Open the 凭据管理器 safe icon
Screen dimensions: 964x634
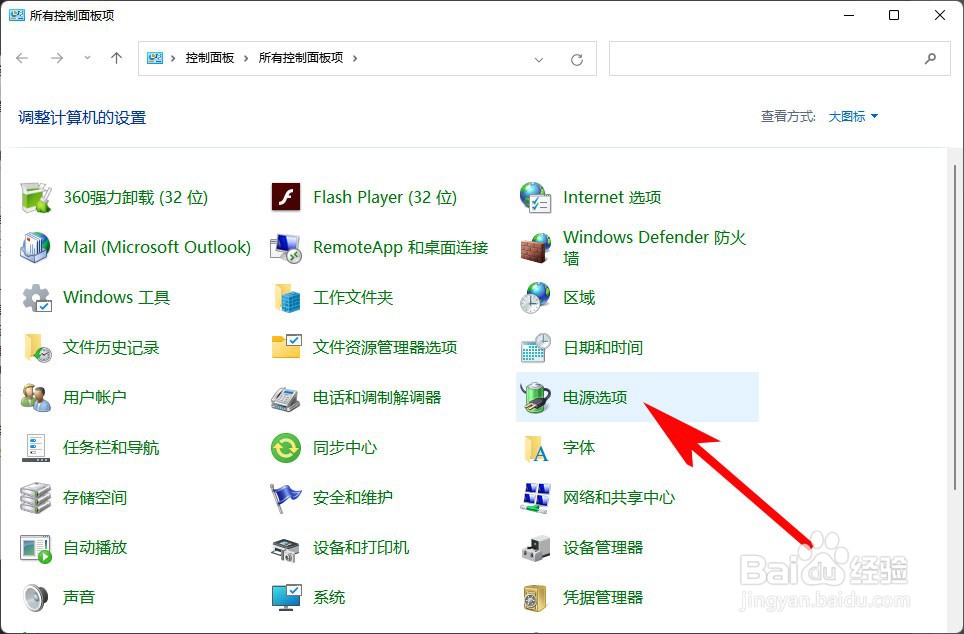click(x=535, y=598)
